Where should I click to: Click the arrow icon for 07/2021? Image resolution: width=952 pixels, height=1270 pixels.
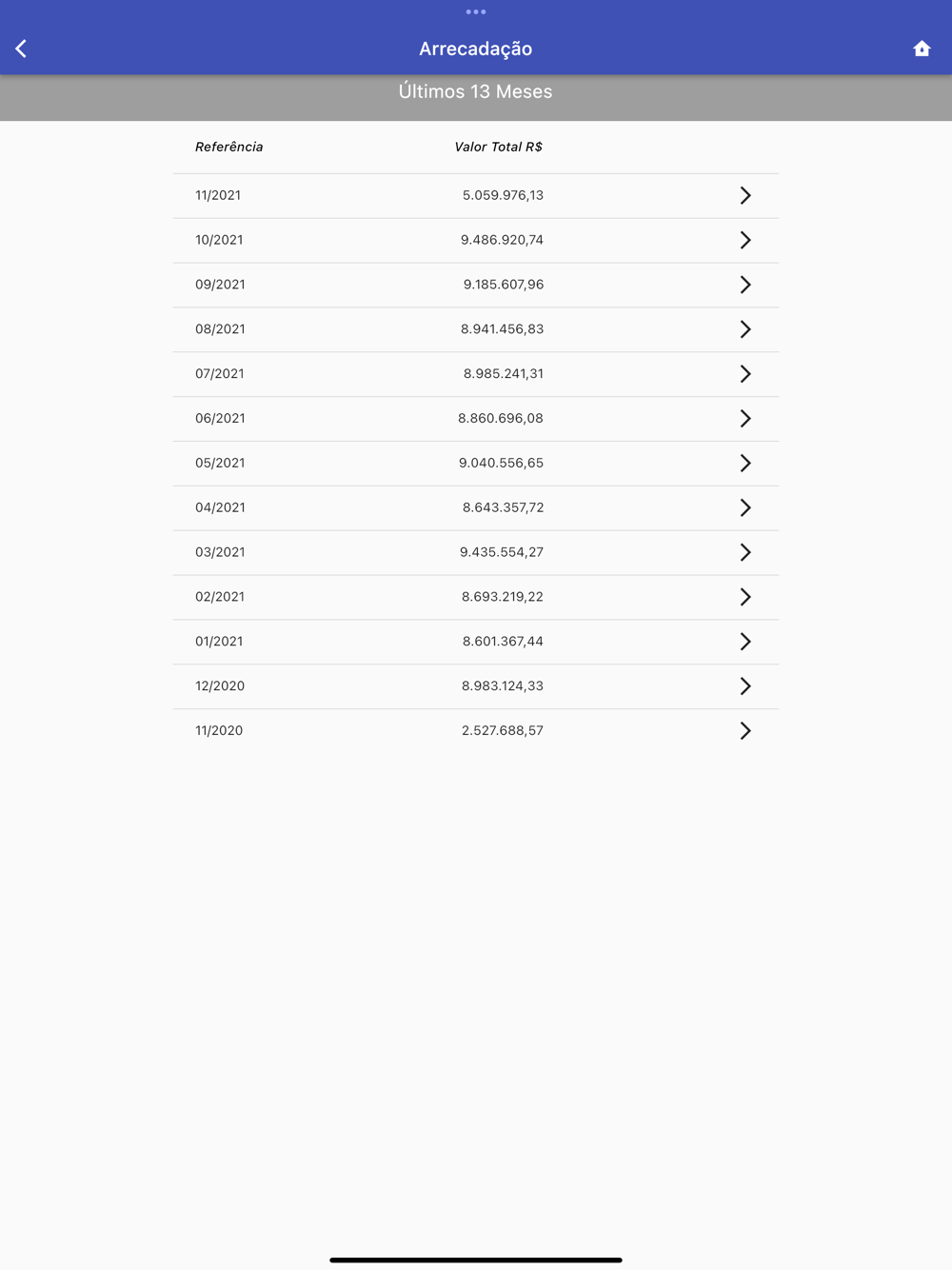tap(745, 374)
